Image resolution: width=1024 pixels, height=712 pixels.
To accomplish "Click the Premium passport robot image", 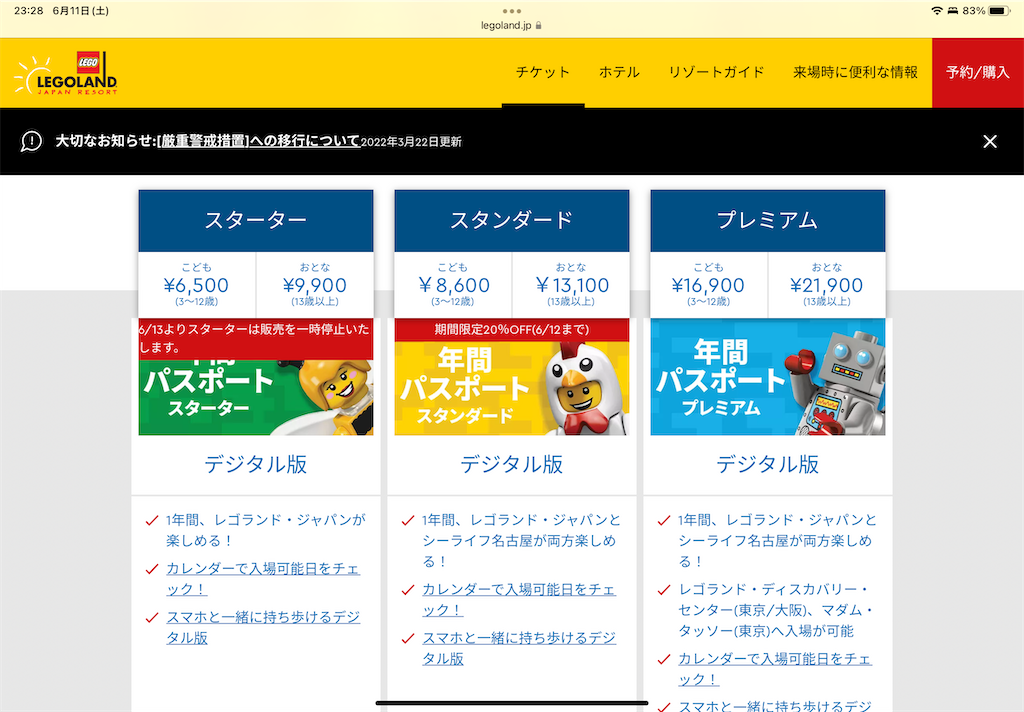I will [767, 377].
